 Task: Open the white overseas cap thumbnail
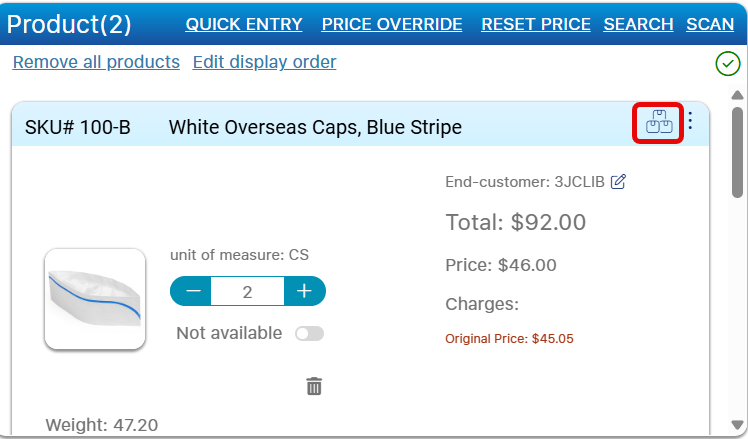coord(95,298)
